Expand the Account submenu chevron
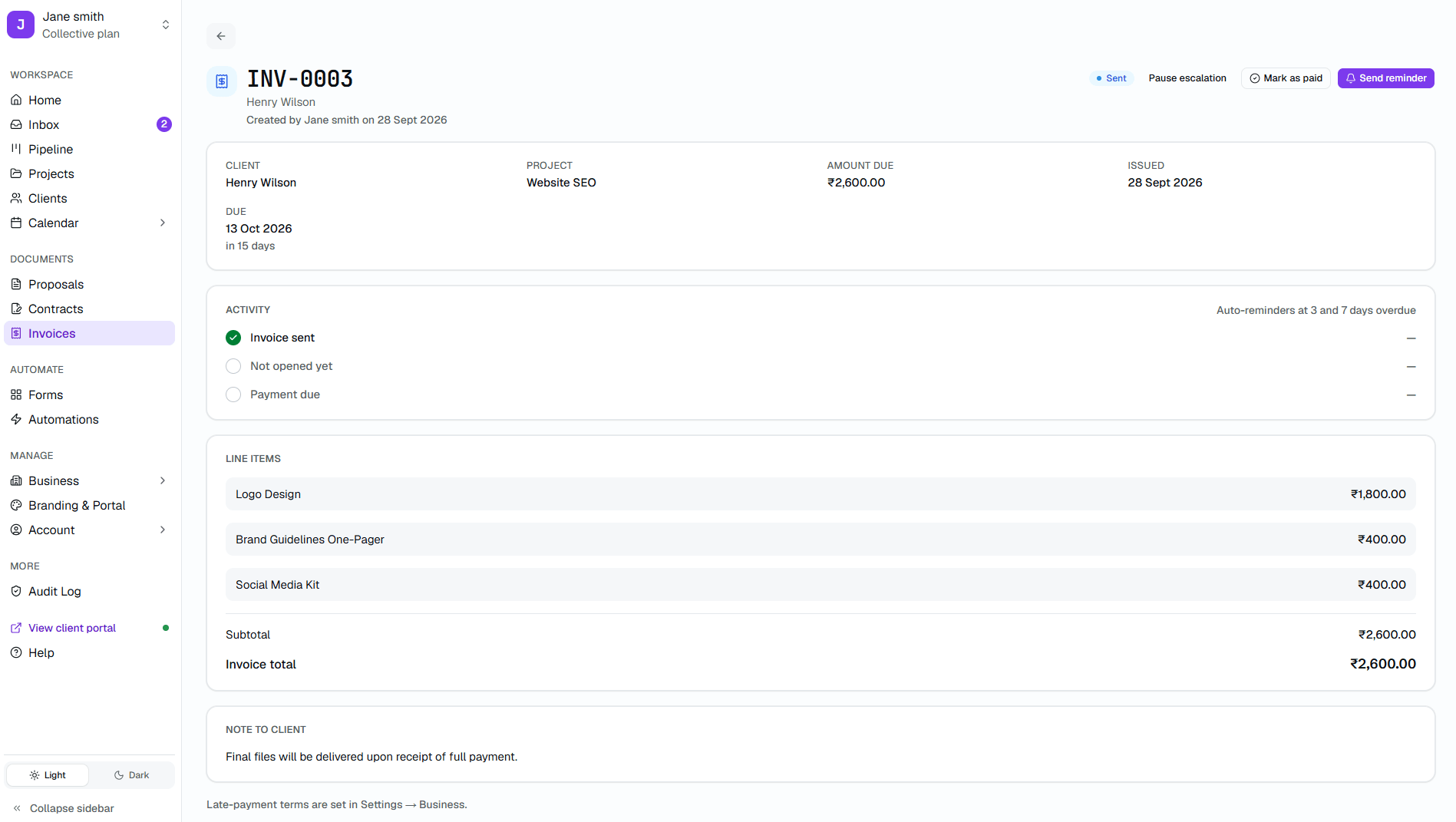 [x=163, y=530]
